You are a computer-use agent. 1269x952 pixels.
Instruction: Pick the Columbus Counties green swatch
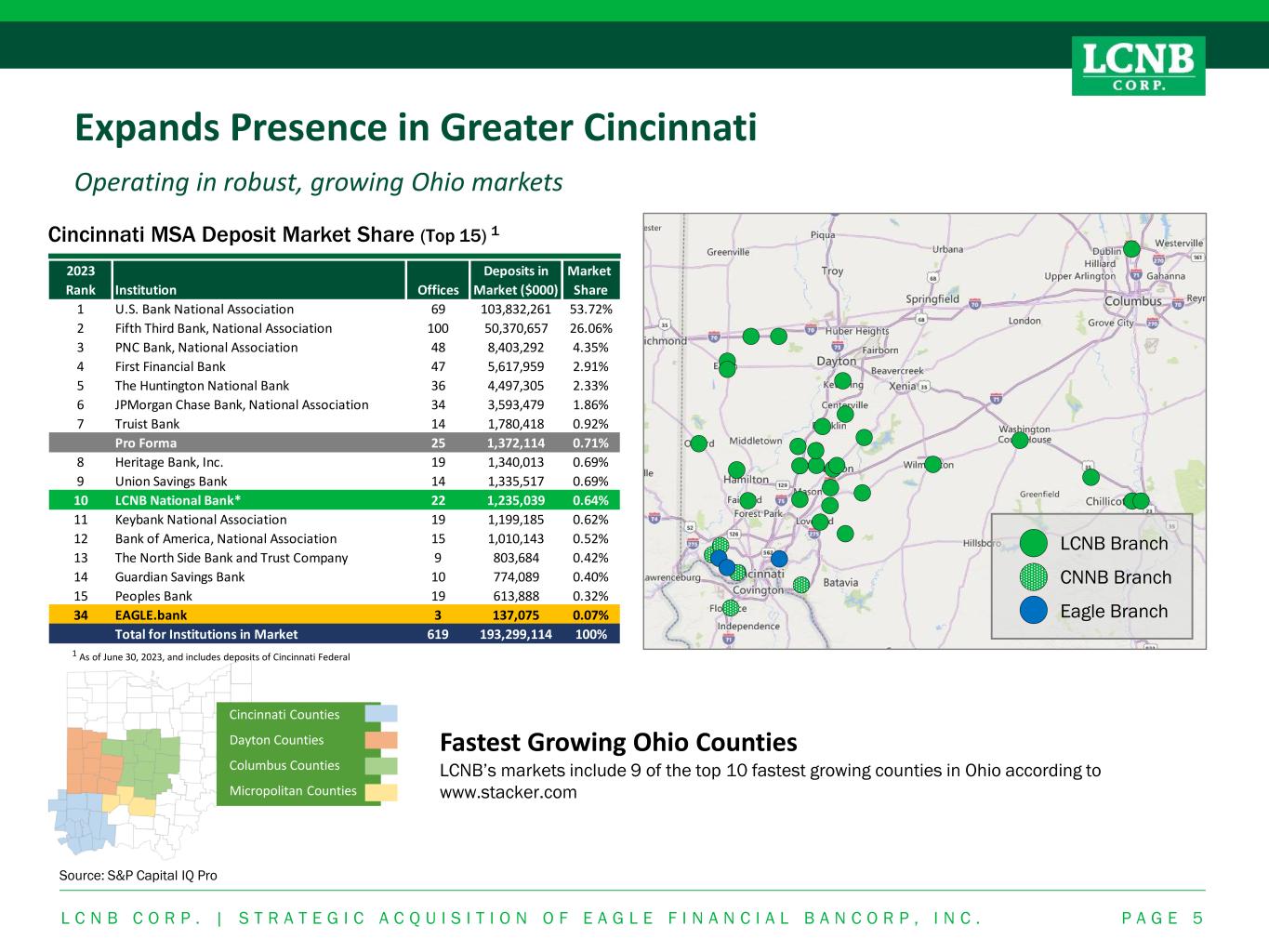point(381,766)
